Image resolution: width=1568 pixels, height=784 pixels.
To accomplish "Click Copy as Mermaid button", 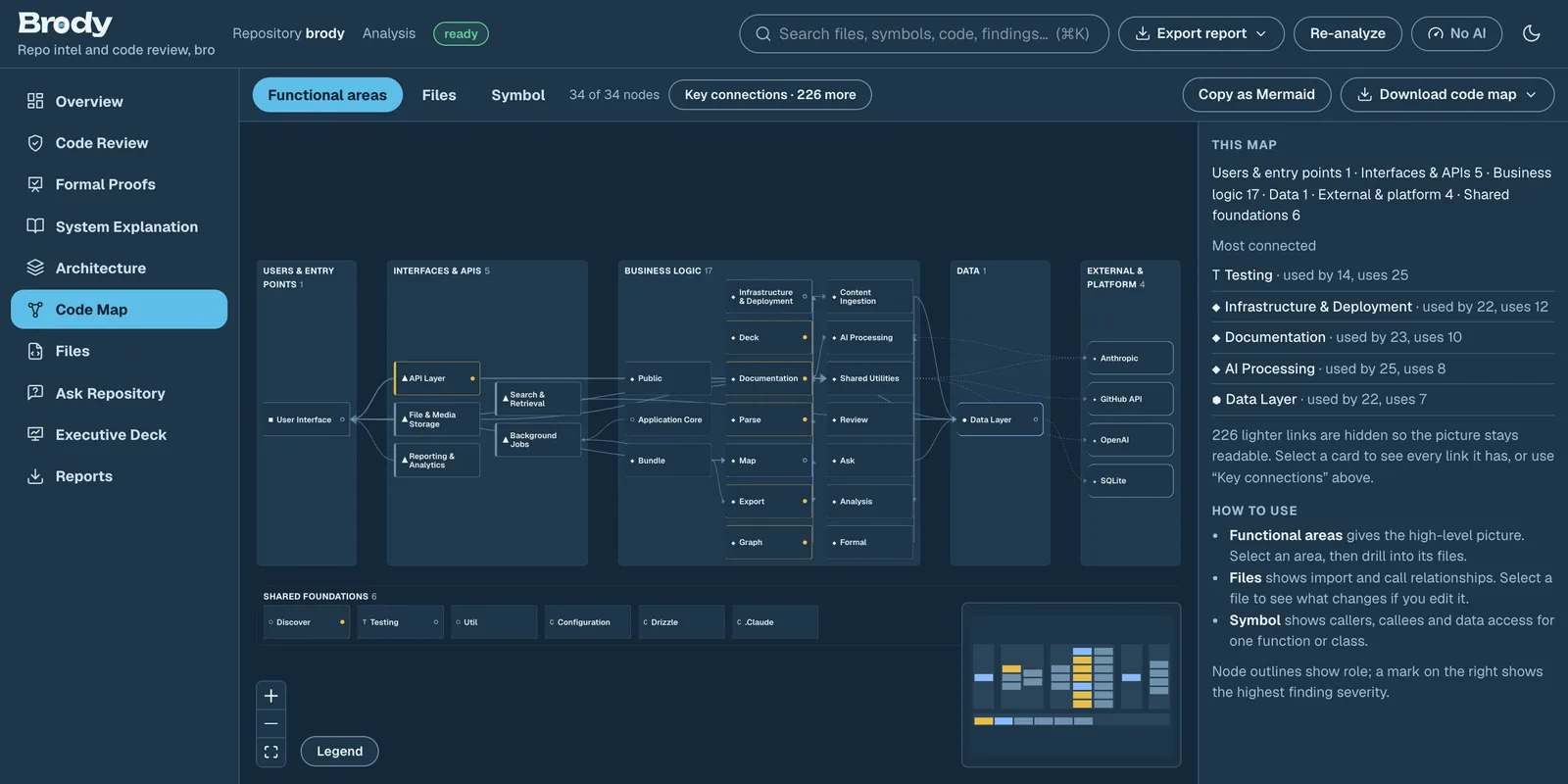I will 1256,94.
